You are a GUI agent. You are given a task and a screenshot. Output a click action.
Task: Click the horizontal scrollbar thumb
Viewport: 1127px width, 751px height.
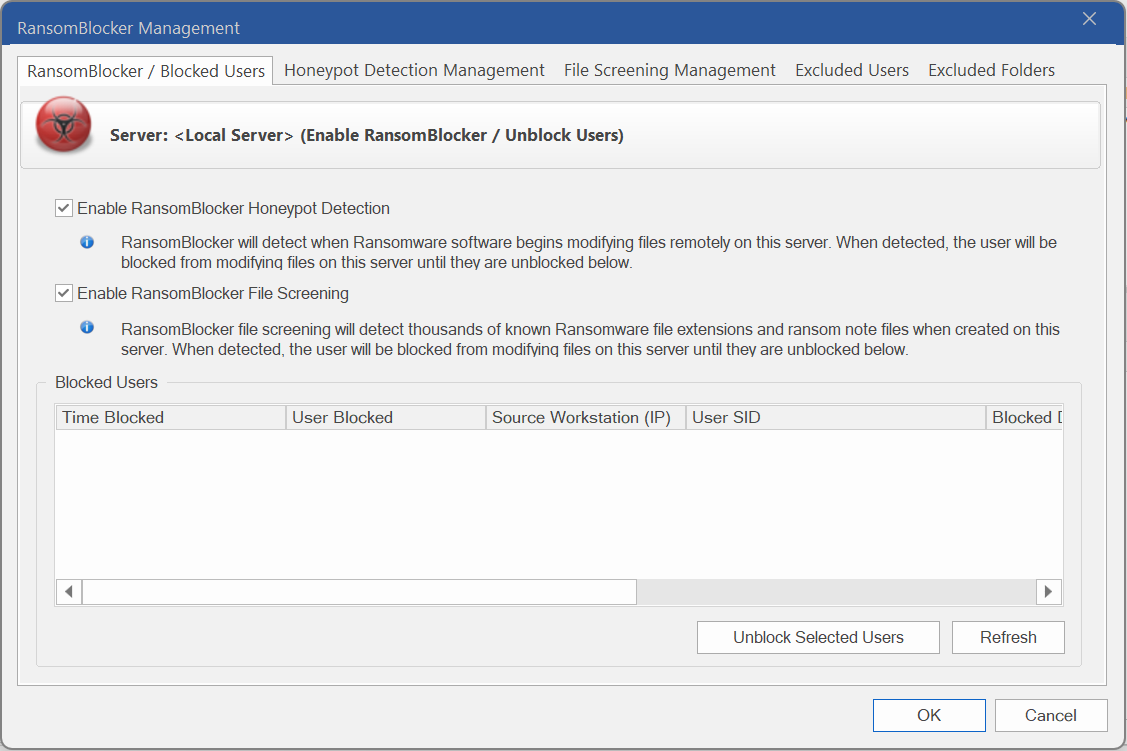pyautogui.click(x=359, y=591)
